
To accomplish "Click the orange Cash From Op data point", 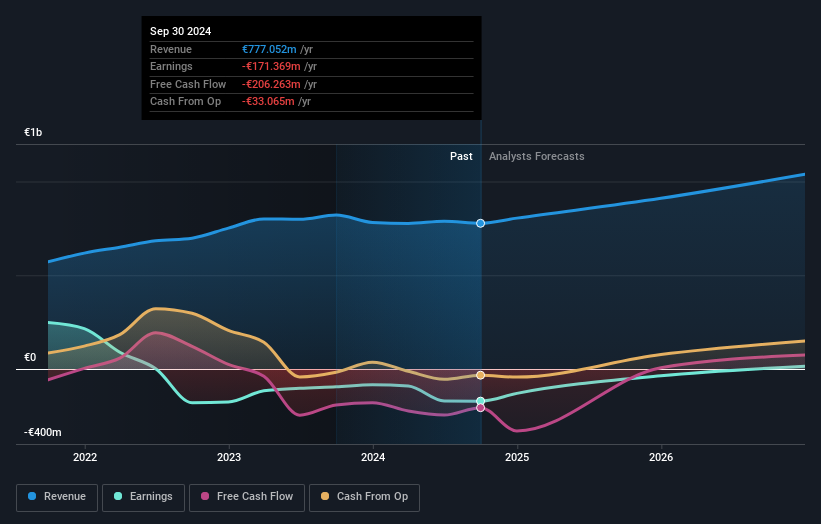I will coord(480,375).
